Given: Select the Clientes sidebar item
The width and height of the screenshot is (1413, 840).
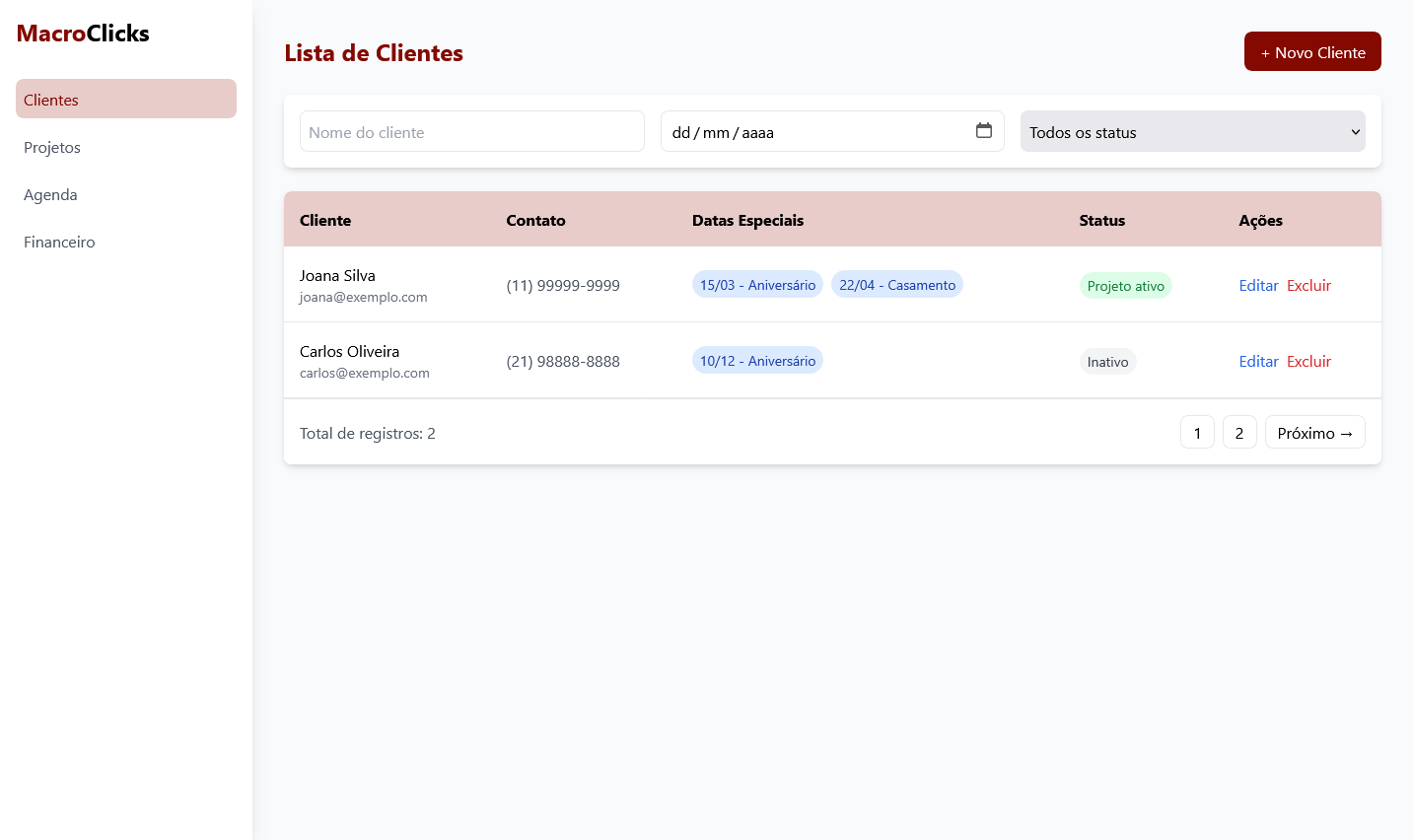Looking at the screenshot, I should pos(51,99).
